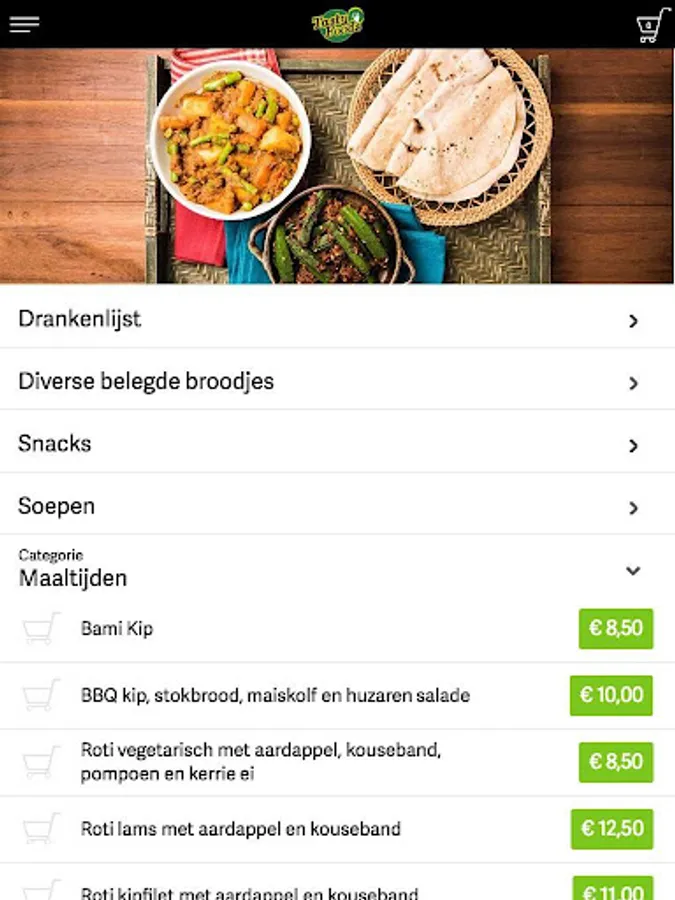This screenshot has height=900, width=675.
Task: Open the Snacks category
Action: tap(55, 444)
